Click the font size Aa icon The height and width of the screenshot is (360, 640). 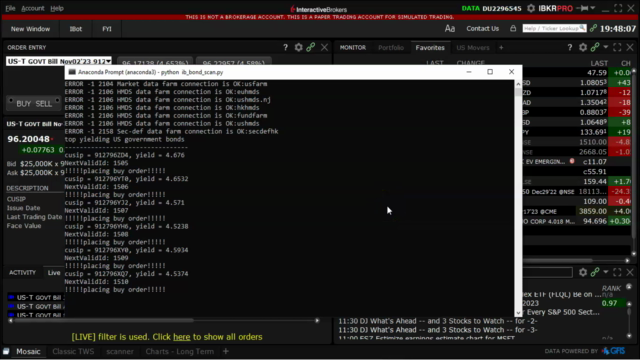click(450, 29)
